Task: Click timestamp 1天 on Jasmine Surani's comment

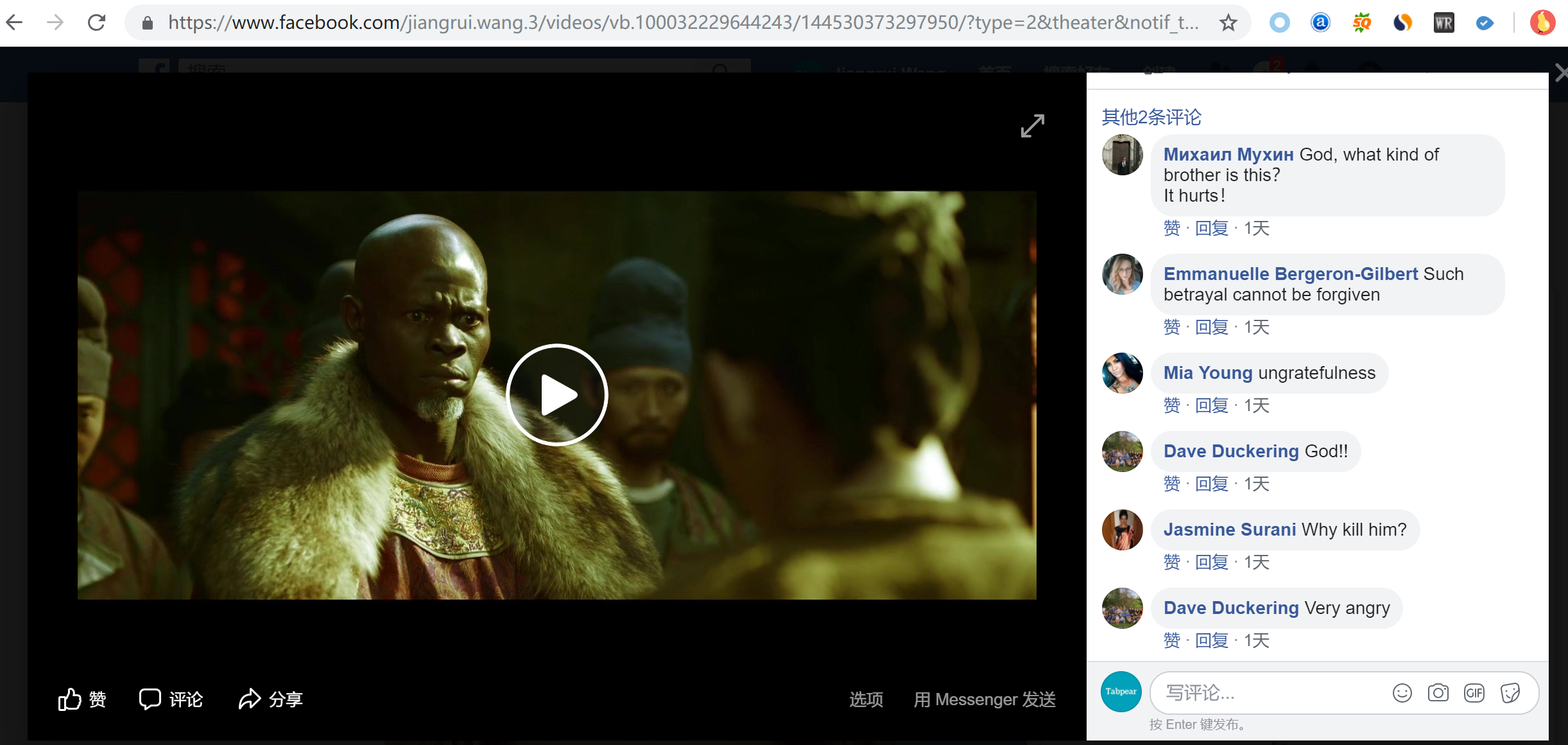Action: coord(1257,562)
